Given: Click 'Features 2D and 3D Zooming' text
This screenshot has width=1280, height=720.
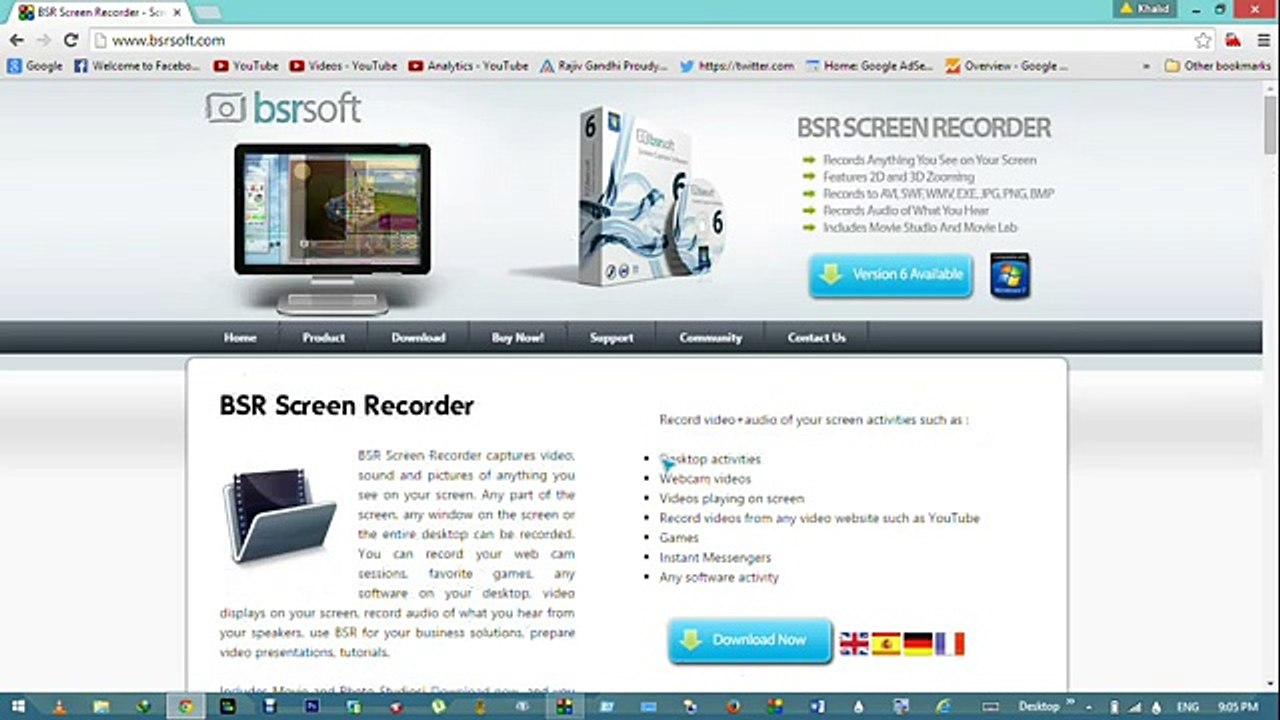Looking at the screenshot, I should (x=898, y=177).
